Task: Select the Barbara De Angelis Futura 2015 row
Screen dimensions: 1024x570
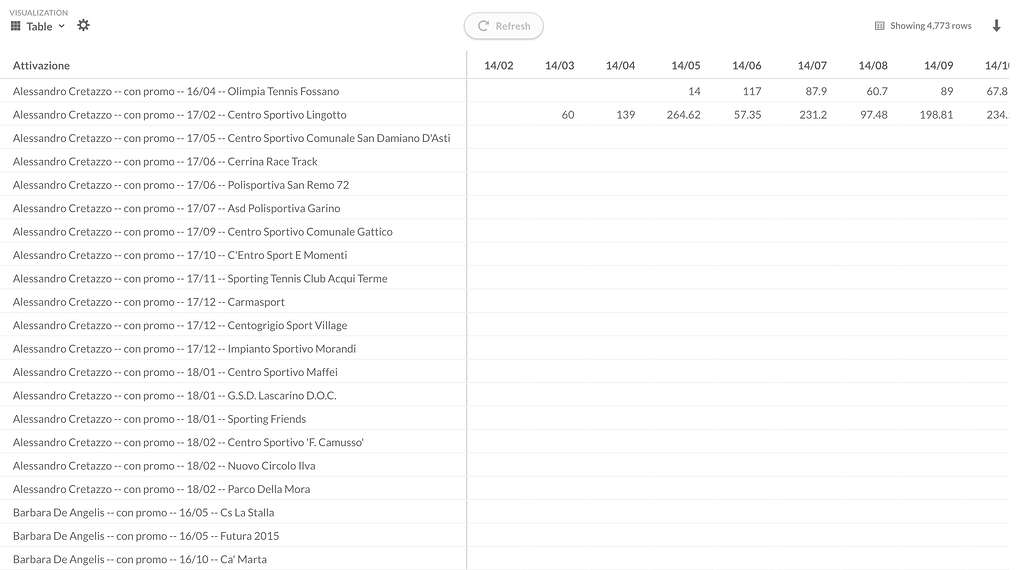Action: pyautogui.click(x=146, y=536)
